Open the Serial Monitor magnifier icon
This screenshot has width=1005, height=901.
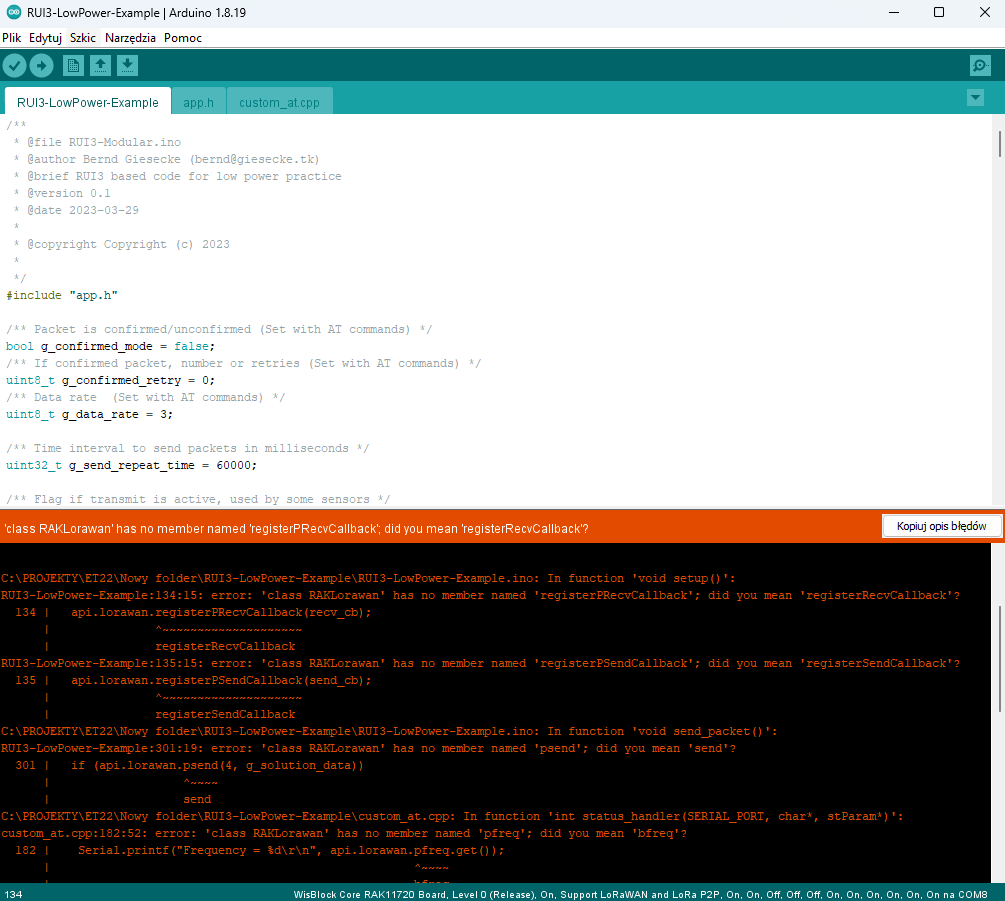[980, 66]
